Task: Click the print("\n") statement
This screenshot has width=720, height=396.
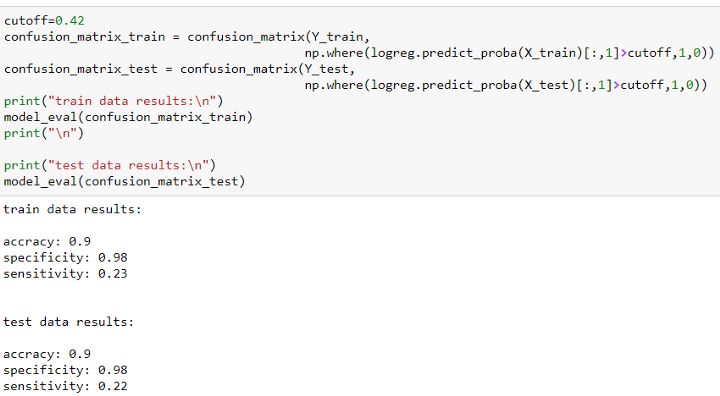Action: coord(44,133)
